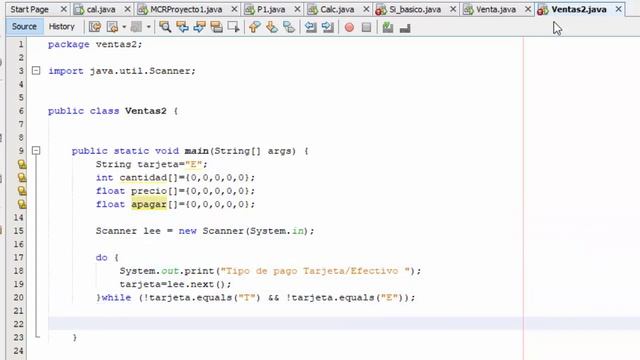Click the }while condition line

pyautogui.click(x=256, y=298)
